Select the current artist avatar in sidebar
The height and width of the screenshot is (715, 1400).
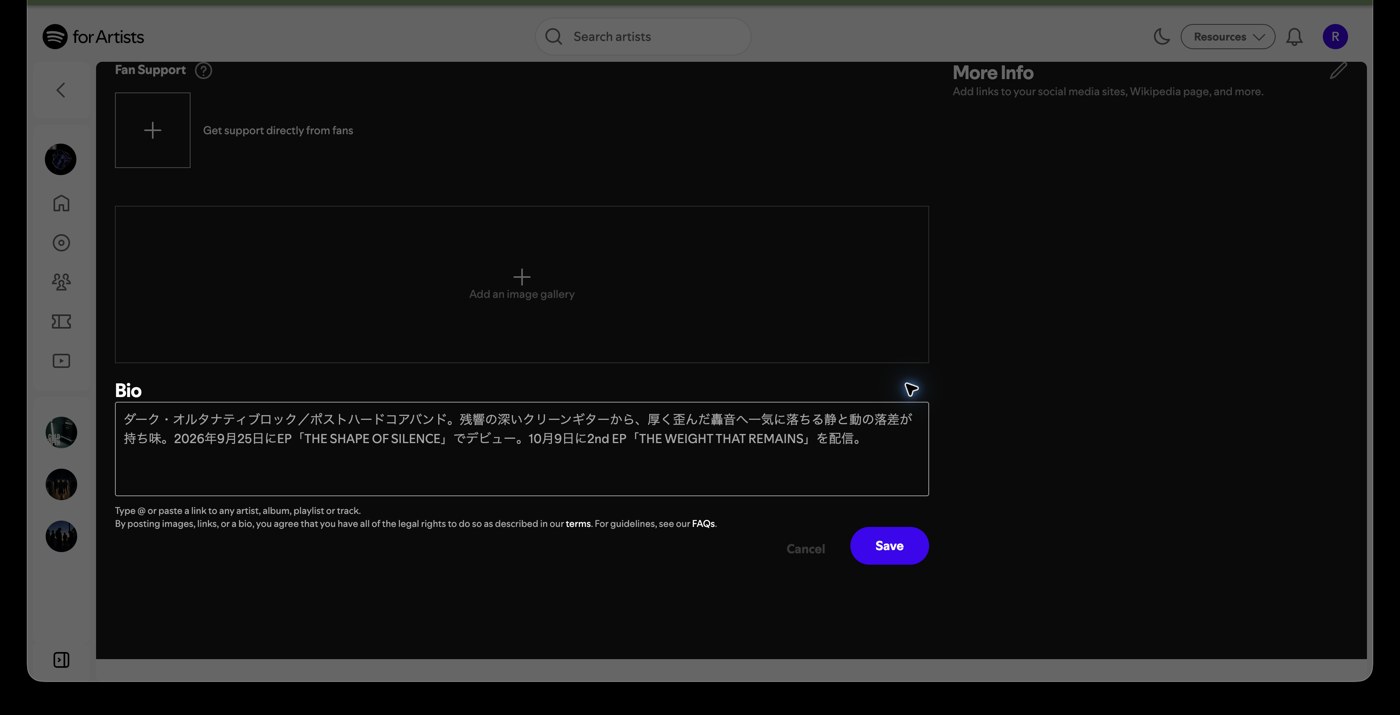coord(61,159)
